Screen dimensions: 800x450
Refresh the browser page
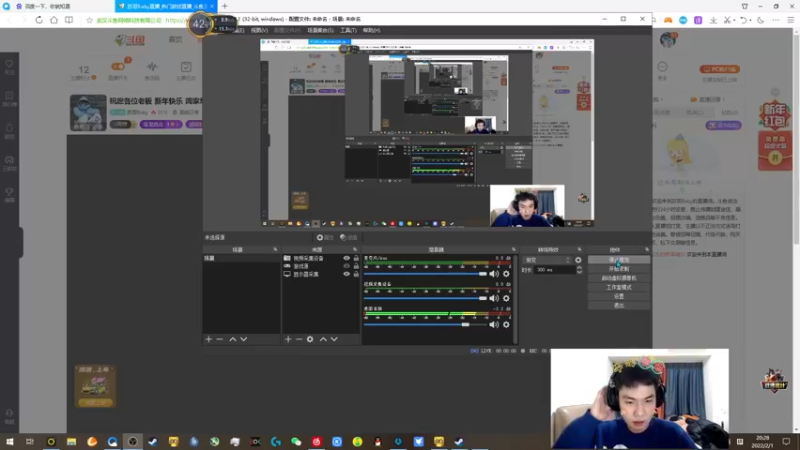pos(39,20)
